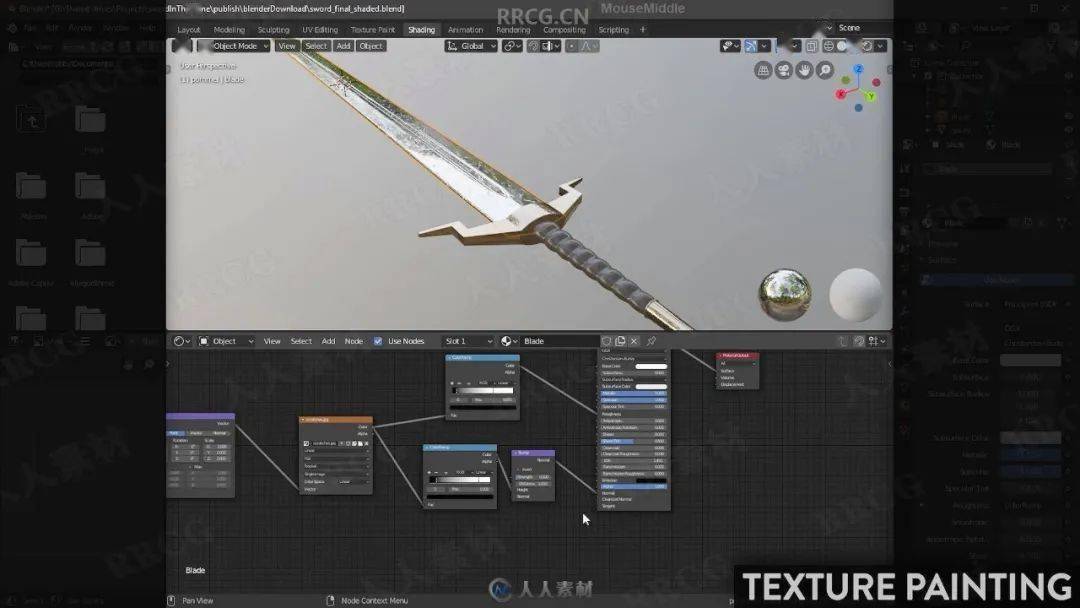Click the Select menu in shader editor header
1080x608 pixels.
click(301, 341)
